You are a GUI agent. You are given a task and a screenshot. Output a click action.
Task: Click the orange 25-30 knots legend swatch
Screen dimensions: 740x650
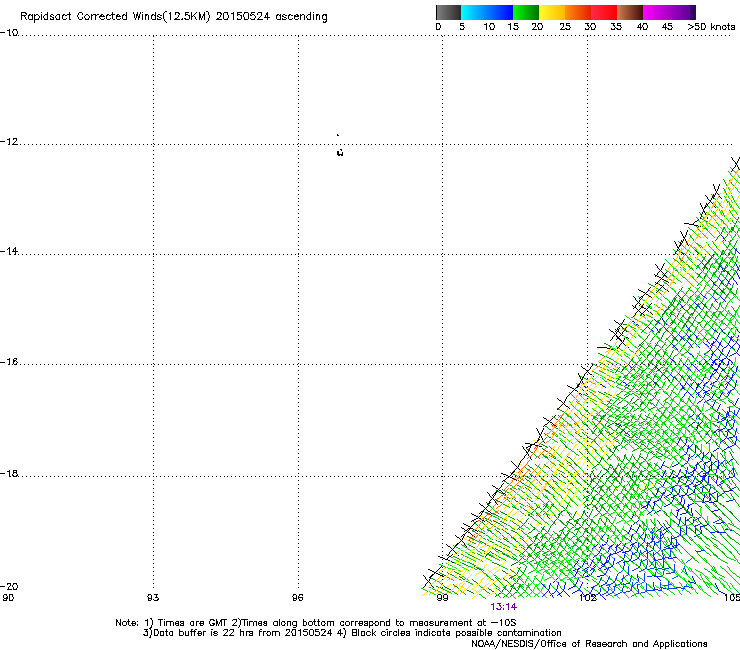pyautogui.click(x=578, y=12)
